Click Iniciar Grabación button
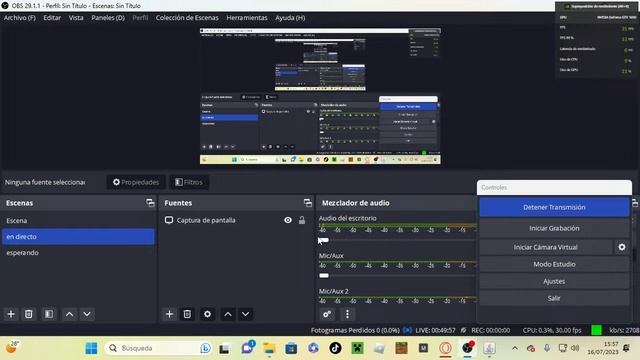Screen dimensions: 640x360 click(x=554, y=228)
